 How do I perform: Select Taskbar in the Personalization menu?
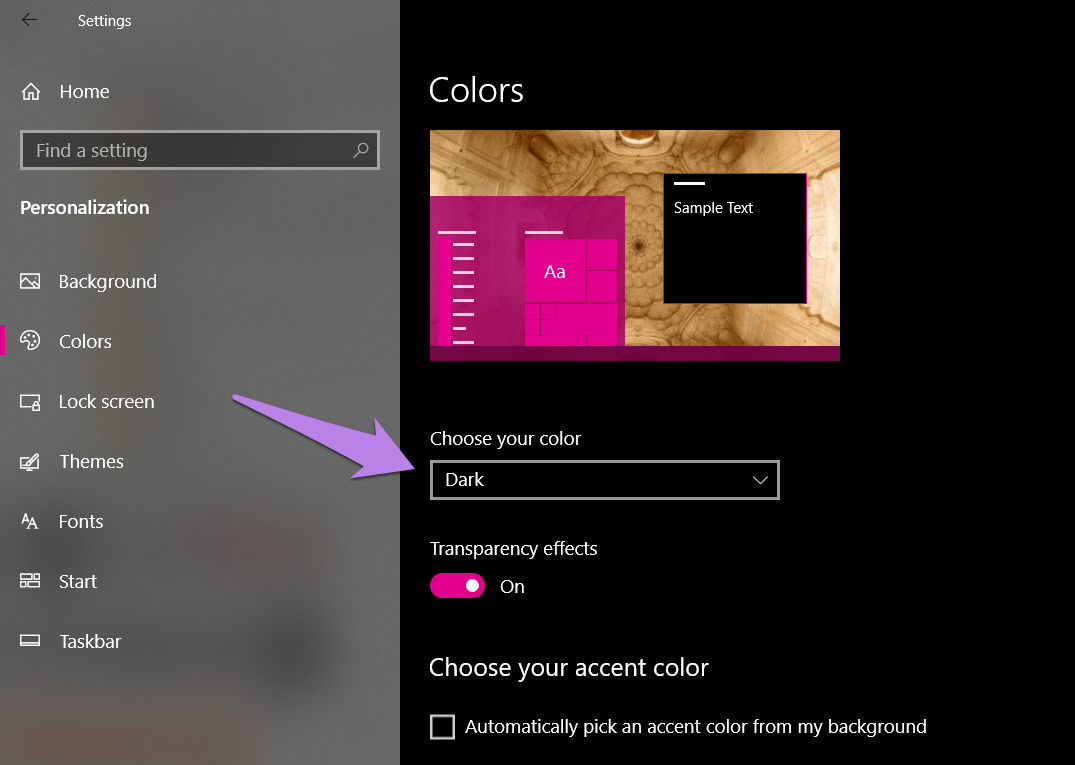click(x=90, y=641)
